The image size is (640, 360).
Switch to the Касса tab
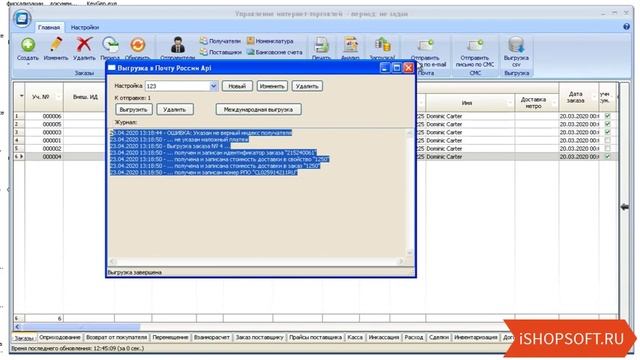tap(355, 338)
